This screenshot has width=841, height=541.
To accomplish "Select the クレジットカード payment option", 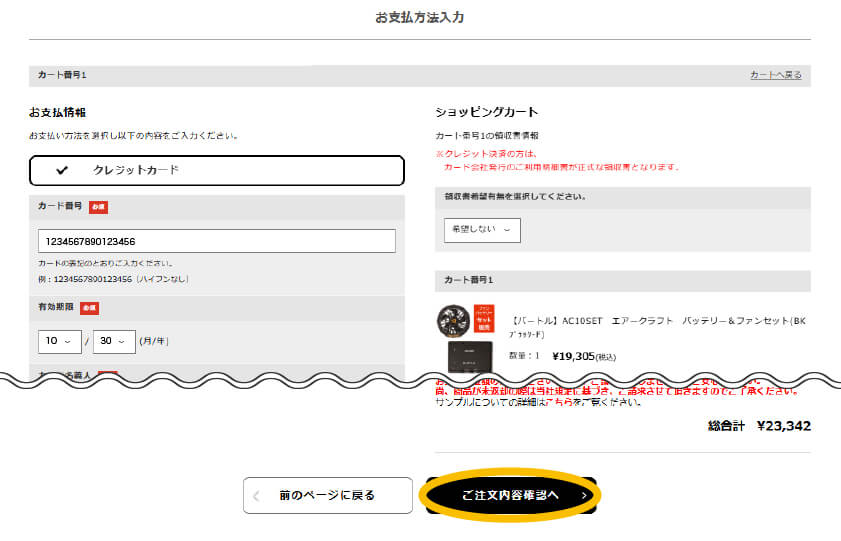I will pos(217,170).
